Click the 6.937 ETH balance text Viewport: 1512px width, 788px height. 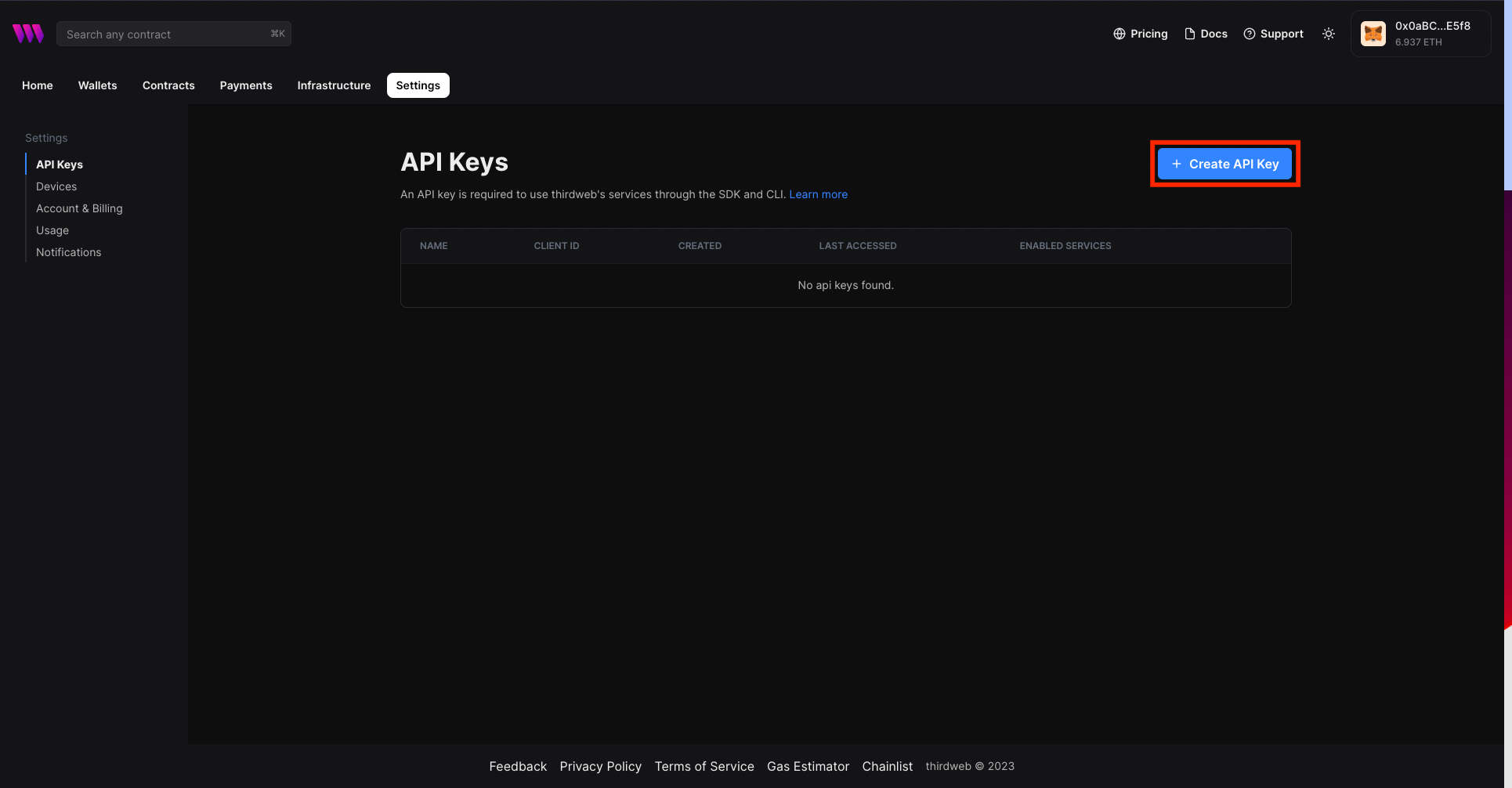[x=1418, y=42]
